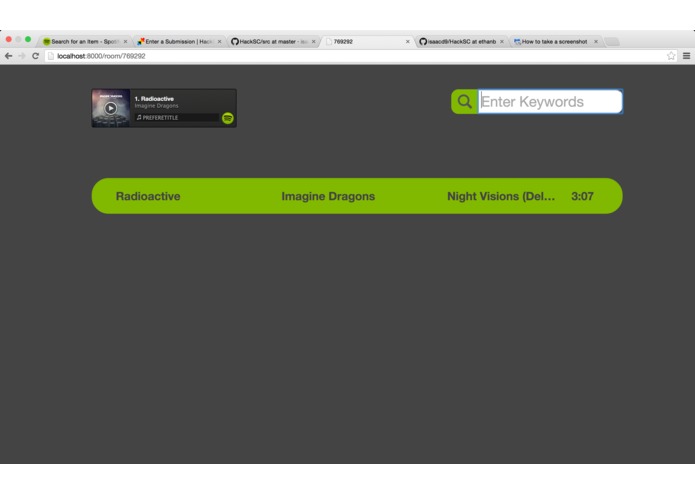Close the 769292 tab
This screenshot has height=494, width=695.
click(x=408, y=42)
